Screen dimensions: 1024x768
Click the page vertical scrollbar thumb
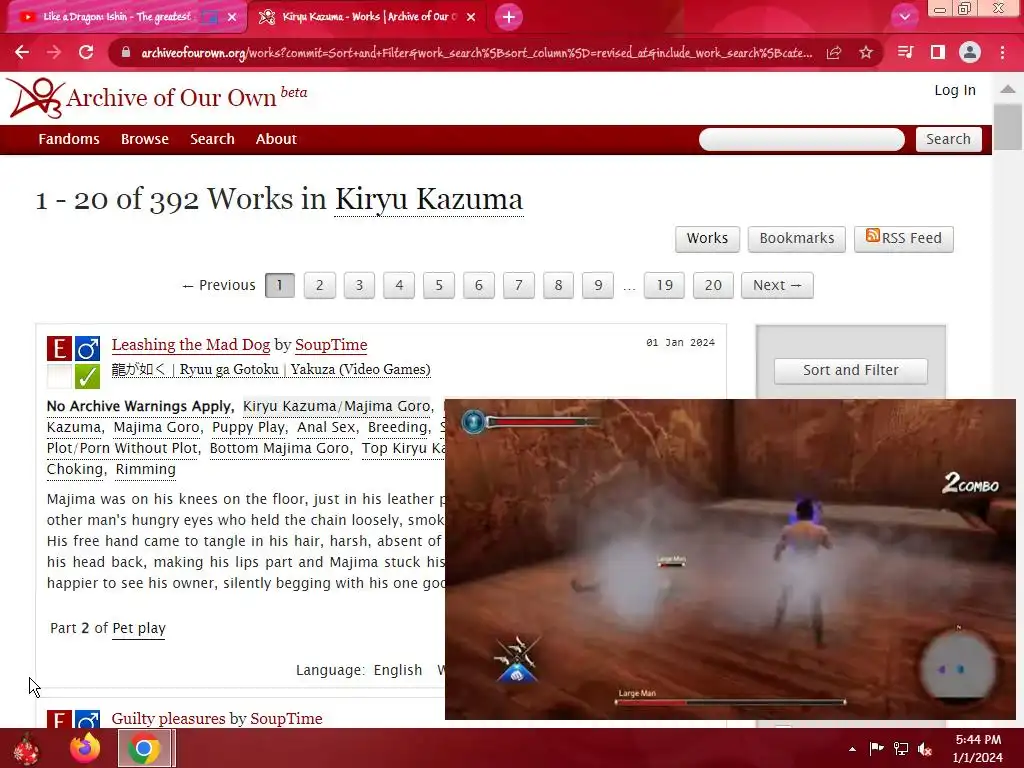tap(1008, 127)
